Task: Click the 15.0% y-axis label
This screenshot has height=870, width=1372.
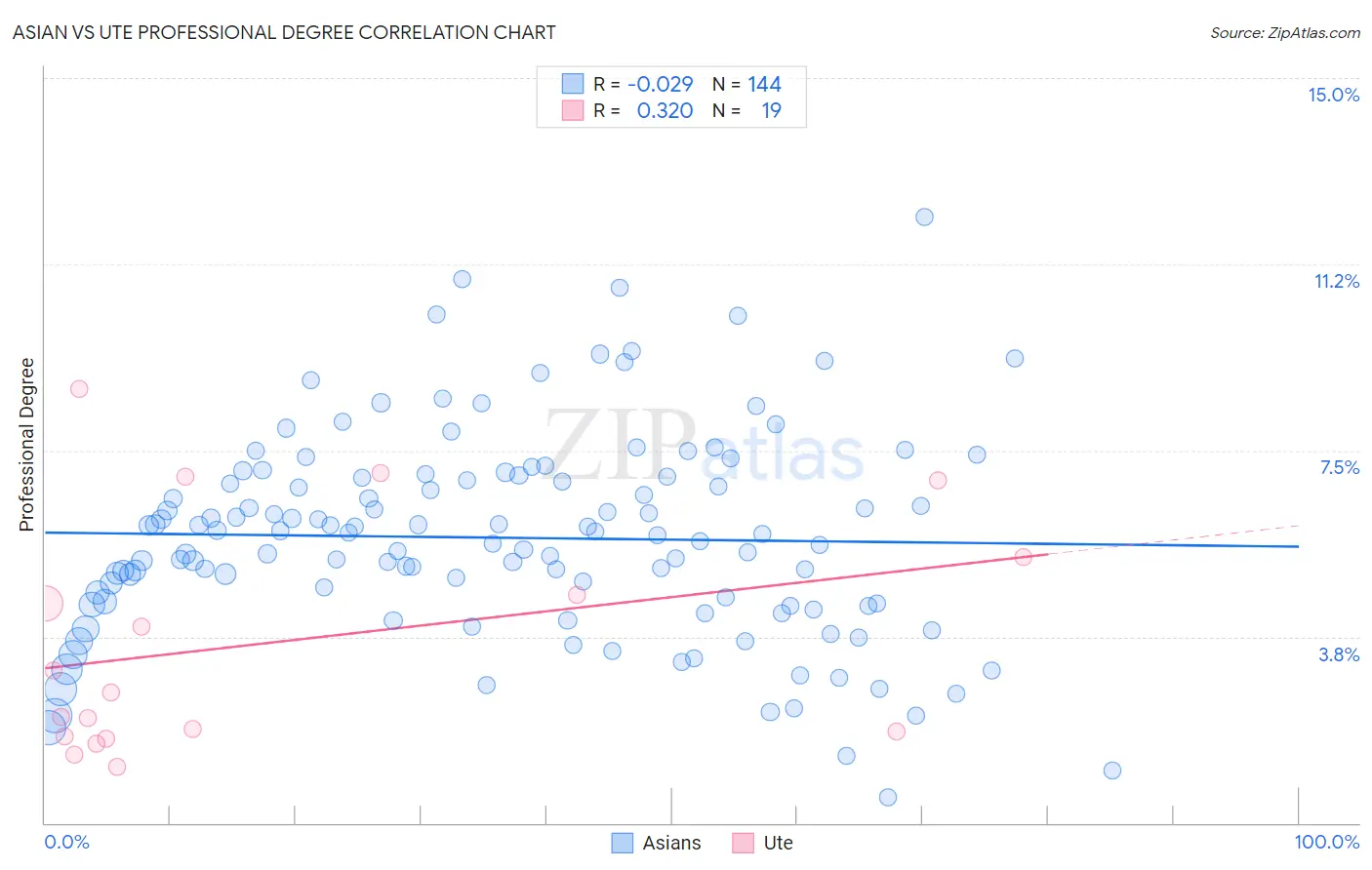Action: point(1333,95)
